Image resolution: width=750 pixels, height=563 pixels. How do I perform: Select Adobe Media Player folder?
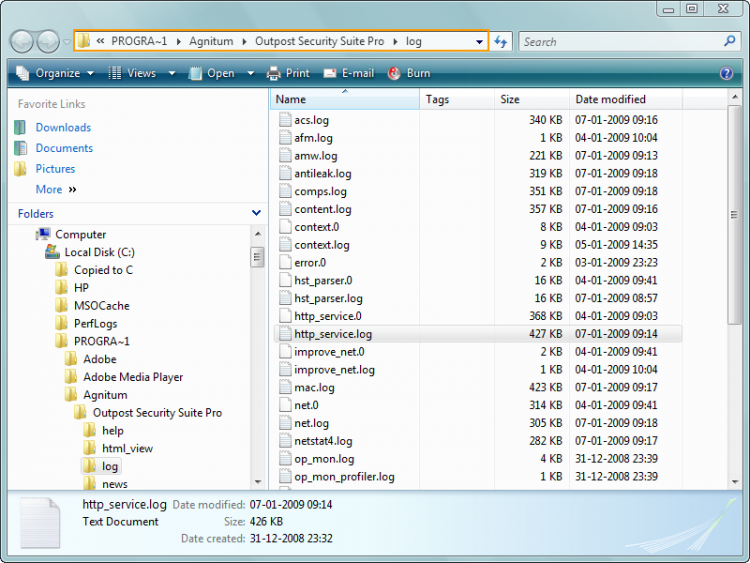click(x=133, y=377)
